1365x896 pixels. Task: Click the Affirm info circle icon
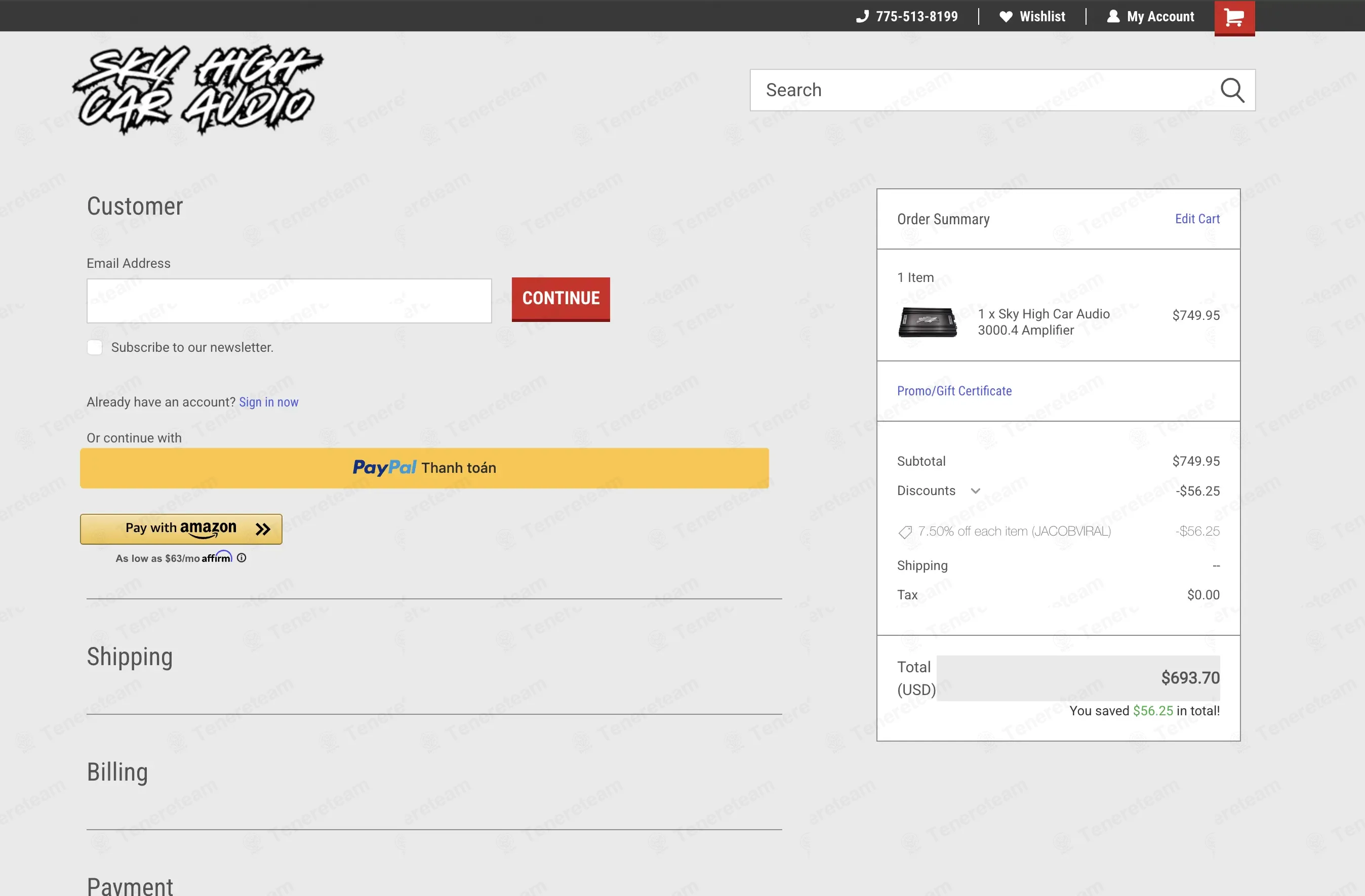(242, 558)
